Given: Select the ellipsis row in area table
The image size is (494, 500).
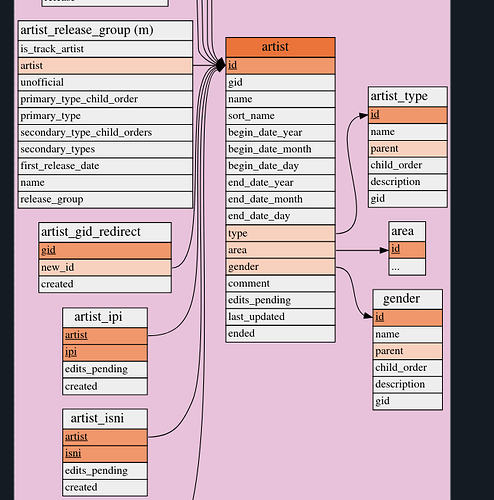Looking at the screenshot, I should (407, 267).
